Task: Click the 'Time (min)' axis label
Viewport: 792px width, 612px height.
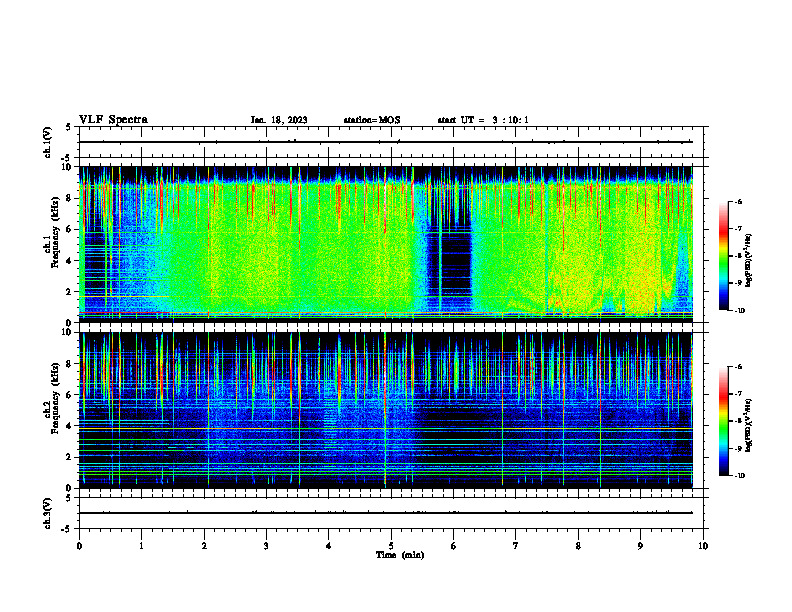Action: click(x=400, y=555)
